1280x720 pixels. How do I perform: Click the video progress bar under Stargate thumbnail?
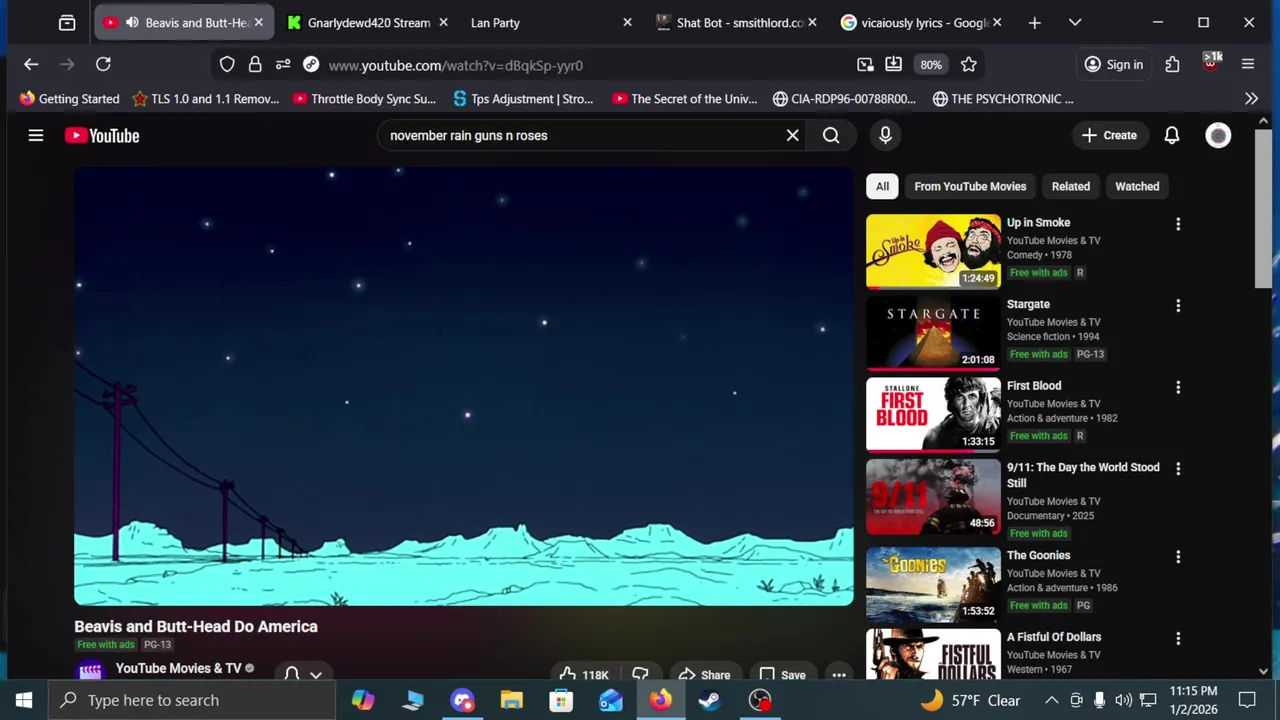click(933, 369)
